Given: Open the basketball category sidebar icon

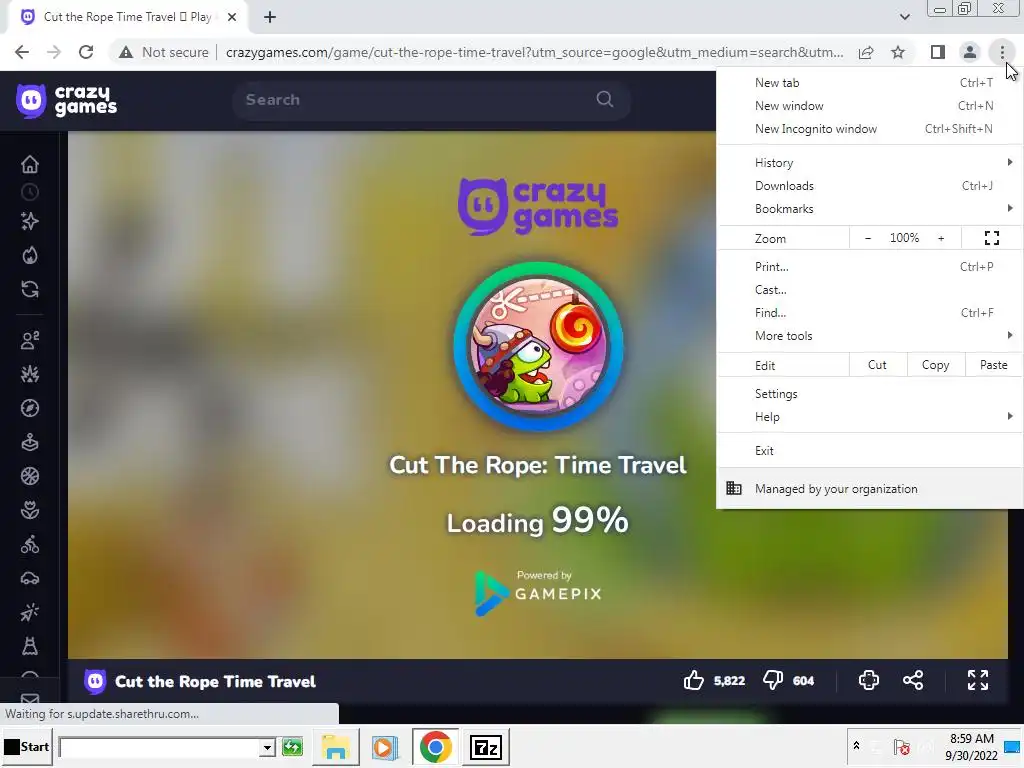Looking at the screenshot, I should tap(30, 476).
